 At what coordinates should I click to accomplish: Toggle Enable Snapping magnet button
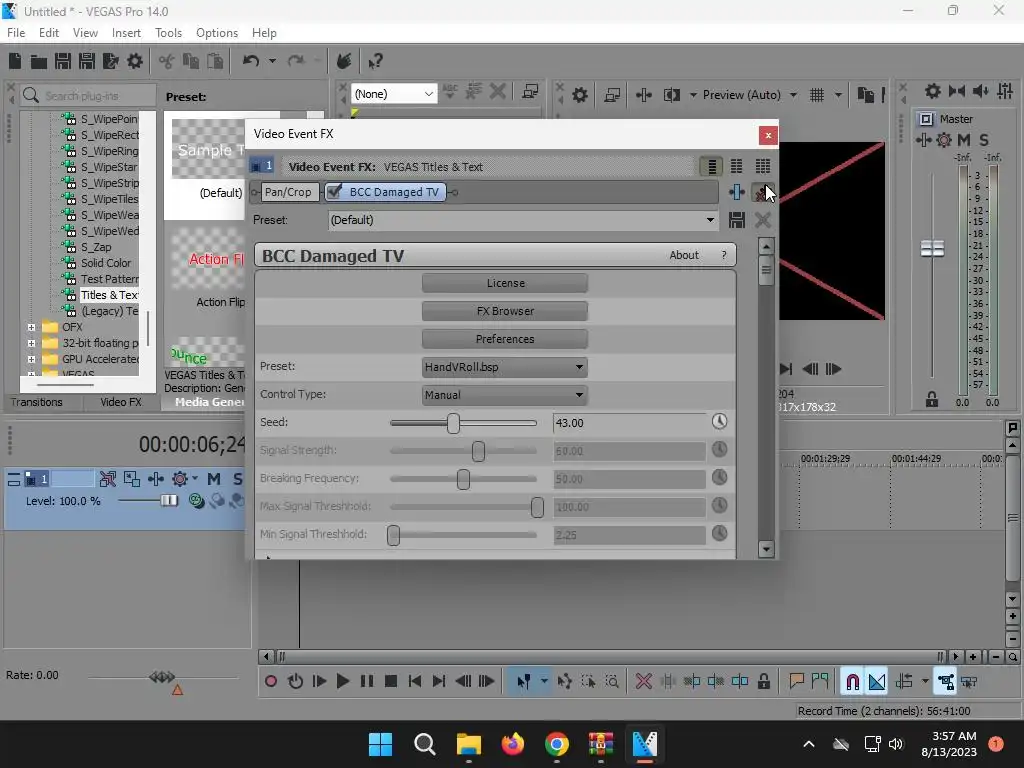click(x=852, y=682)
